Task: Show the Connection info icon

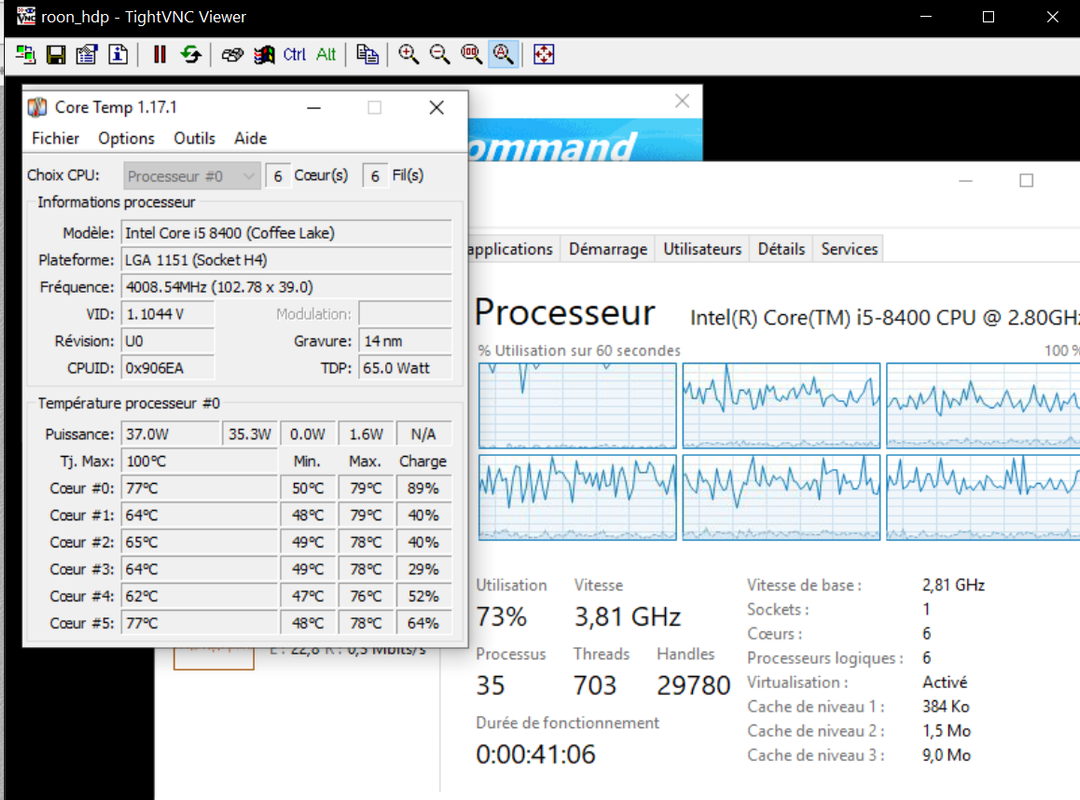Action: click(x=118, y=54)
